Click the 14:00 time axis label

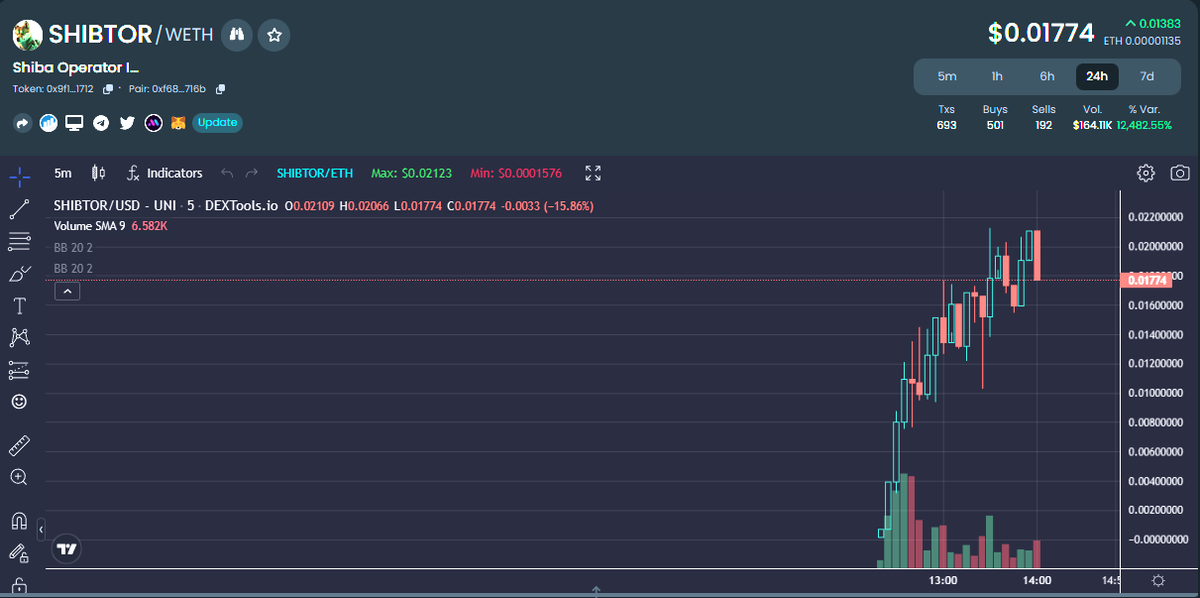click(x=1036, y=580)
